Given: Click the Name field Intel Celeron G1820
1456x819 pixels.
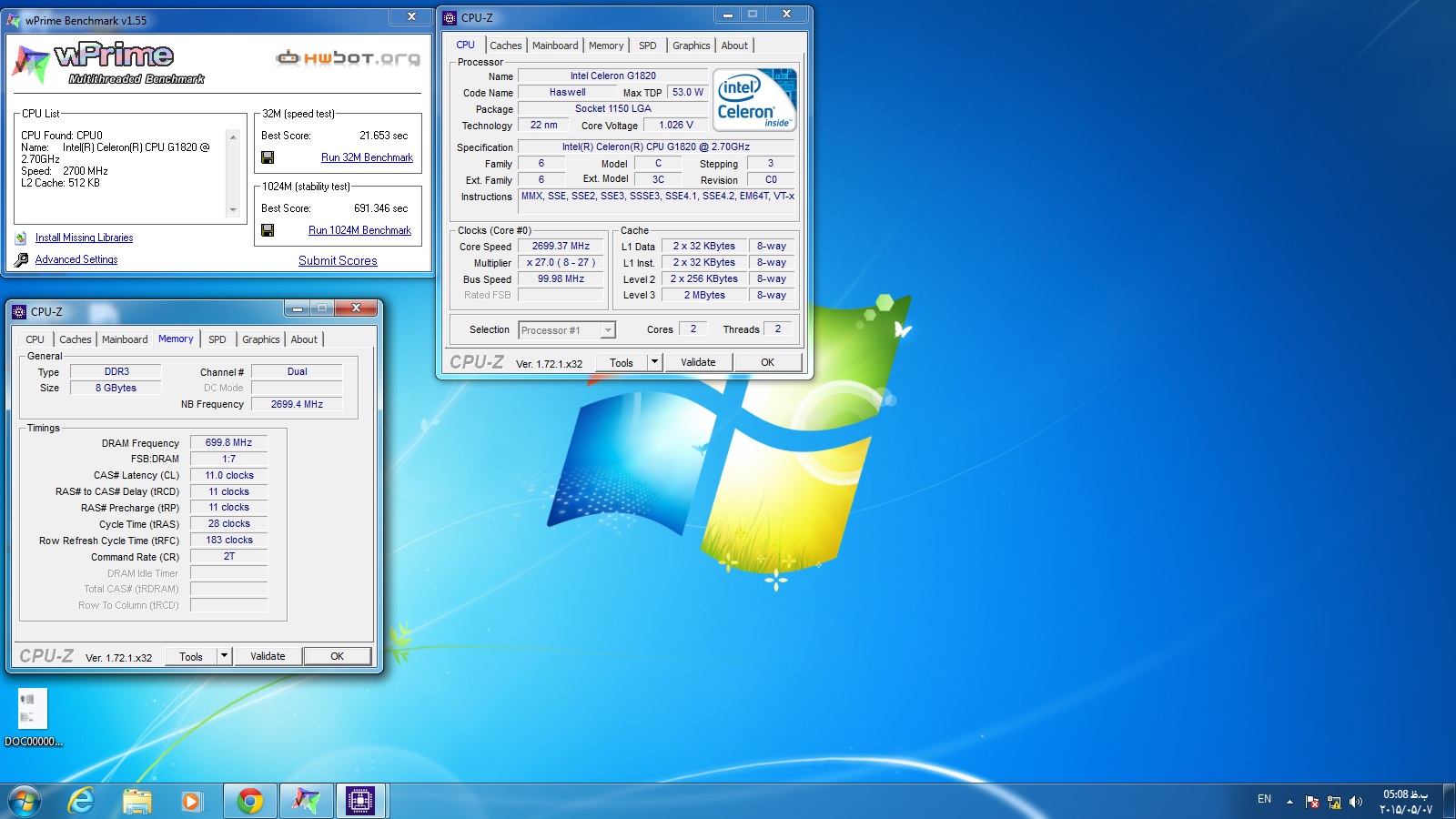Looking at the screenshot, I should 612,76.
